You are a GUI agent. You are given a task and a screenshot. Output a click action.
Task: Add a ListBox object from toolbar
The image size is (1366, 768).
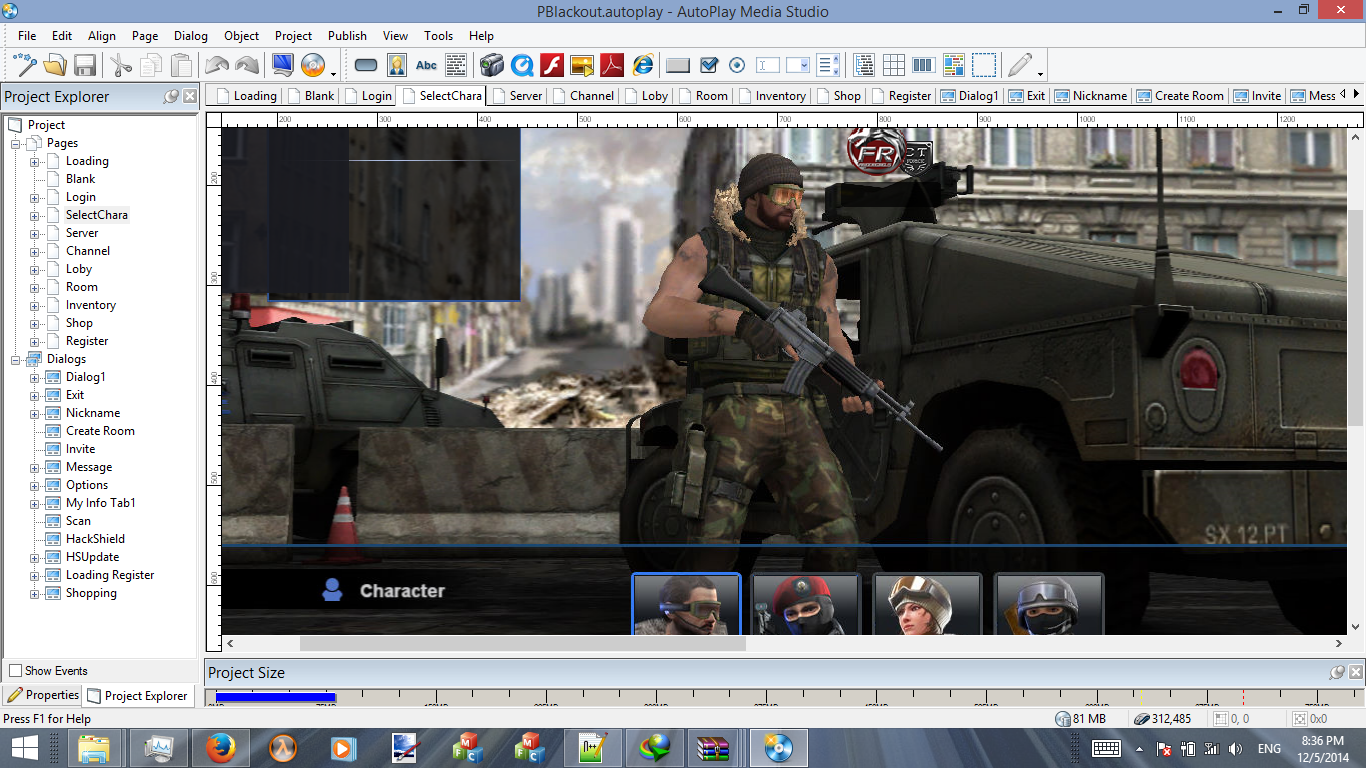pyautogui.click(x=828, y=66)
